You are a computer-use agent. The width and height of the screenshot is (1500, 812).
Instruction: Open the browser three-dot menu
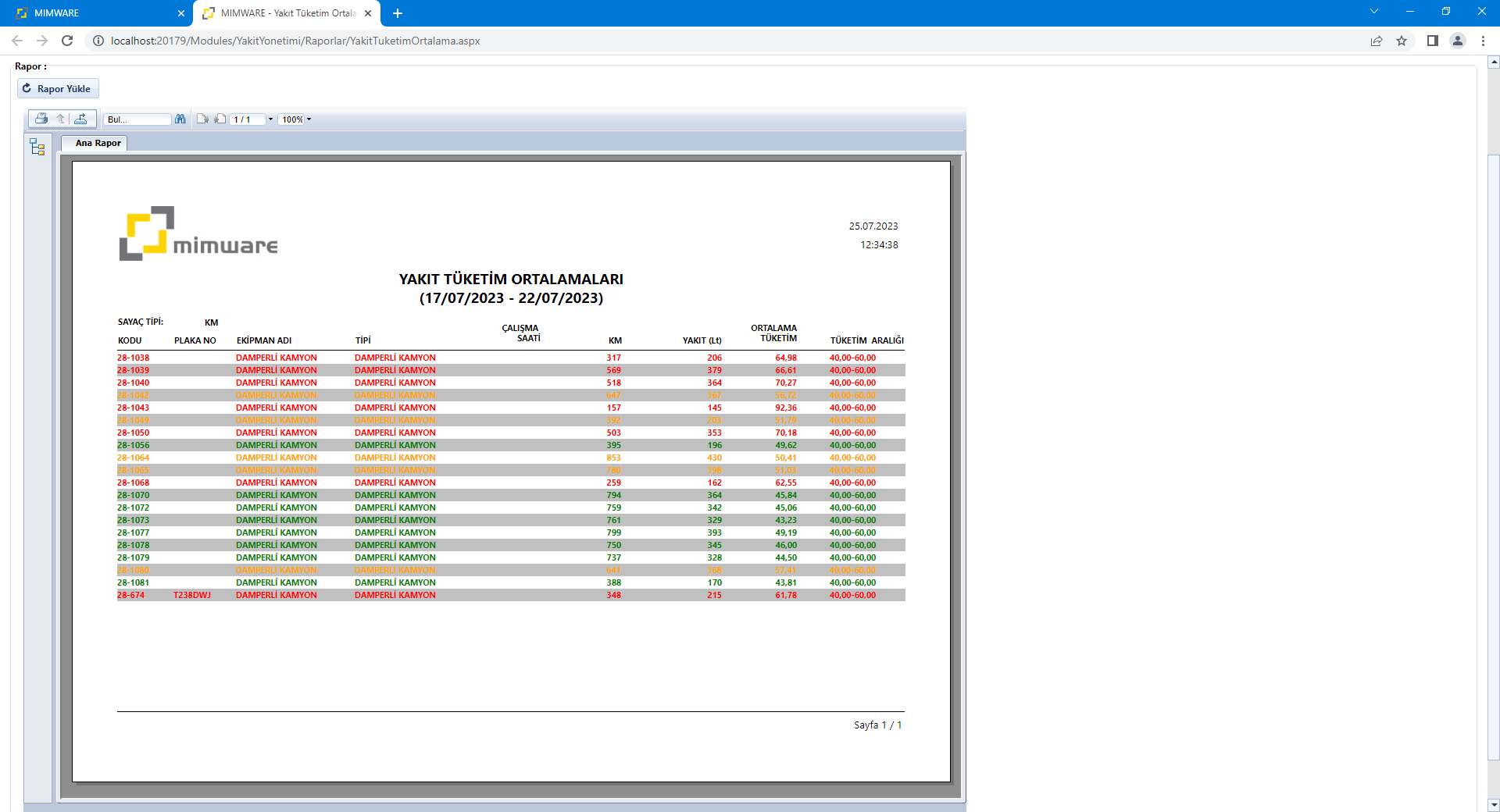[x=1483, y=41]
